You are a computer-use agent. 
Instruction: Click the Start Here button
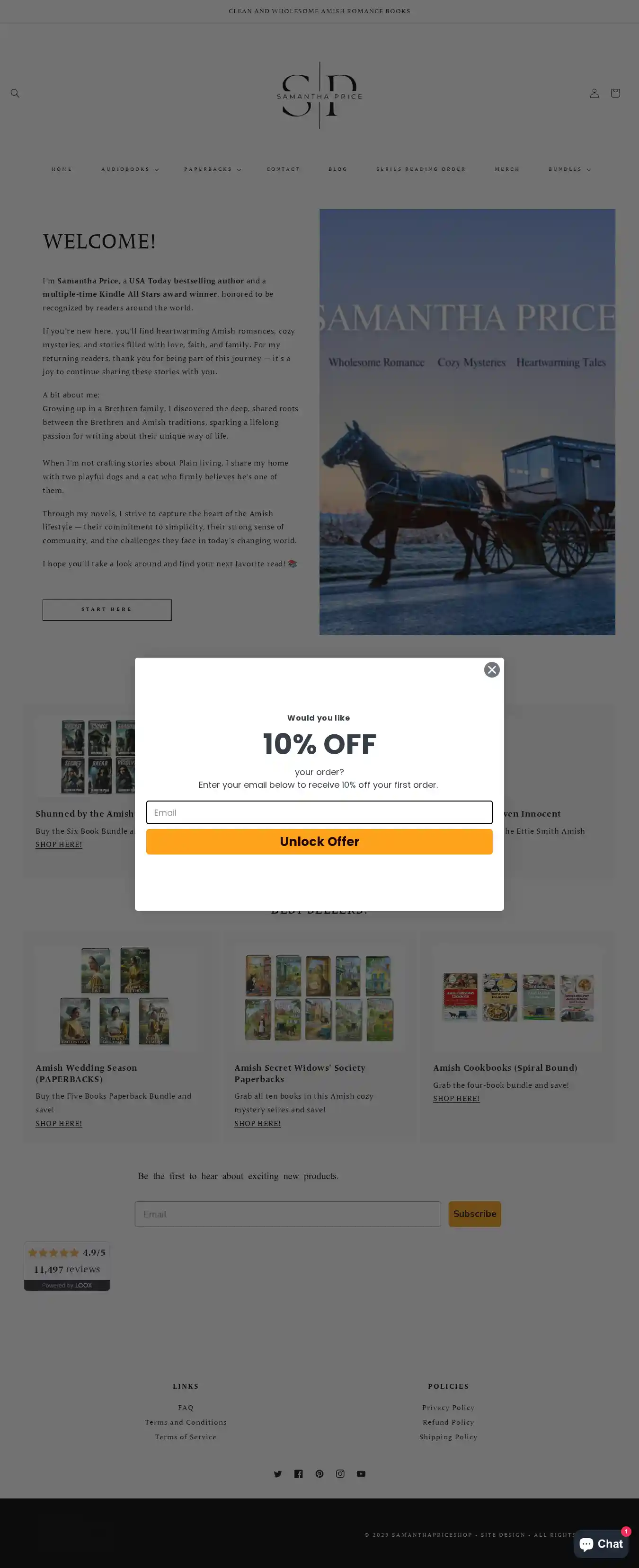point(106,610)
